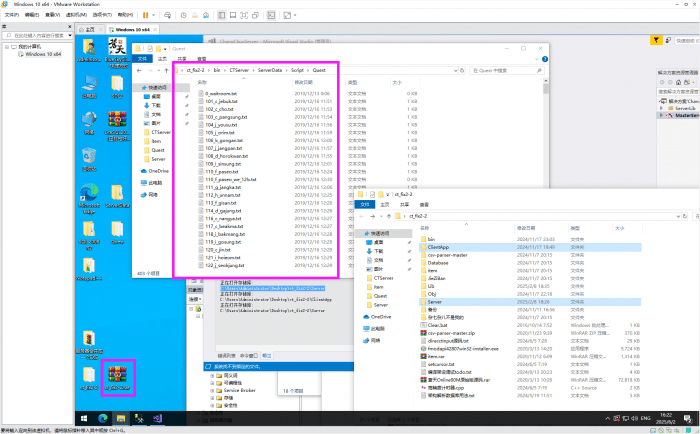
Task: Click OneDrive in ct_fix2-2 navigation pane
Action: click(x=381, y=317)
